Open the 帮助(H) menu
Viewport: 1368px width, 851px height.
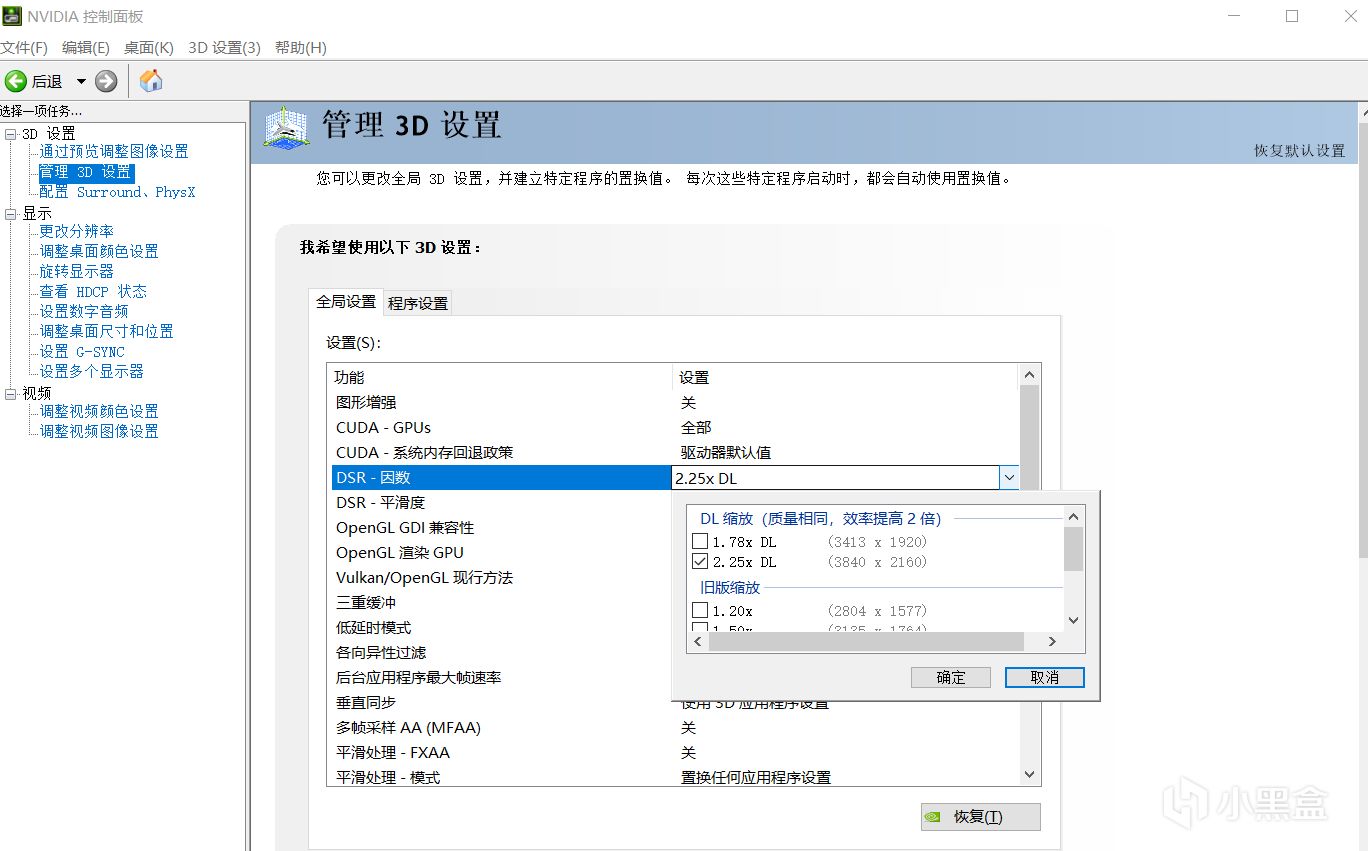[300, 47]
